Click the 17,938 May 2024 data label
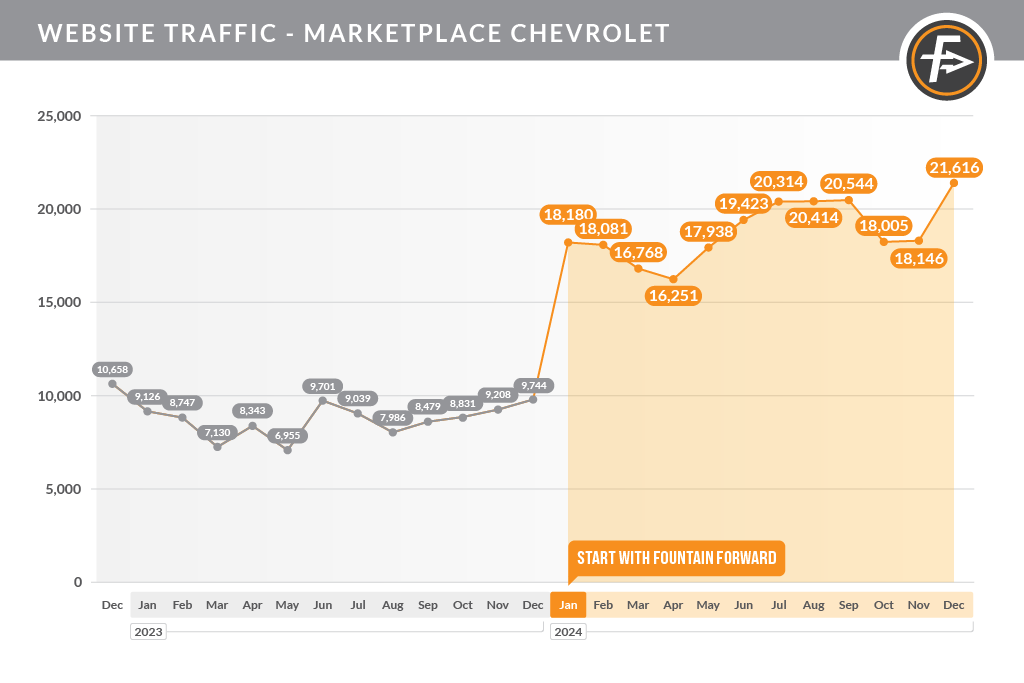This screenshot has height=683, width=1024. click(x=708, y=232)
